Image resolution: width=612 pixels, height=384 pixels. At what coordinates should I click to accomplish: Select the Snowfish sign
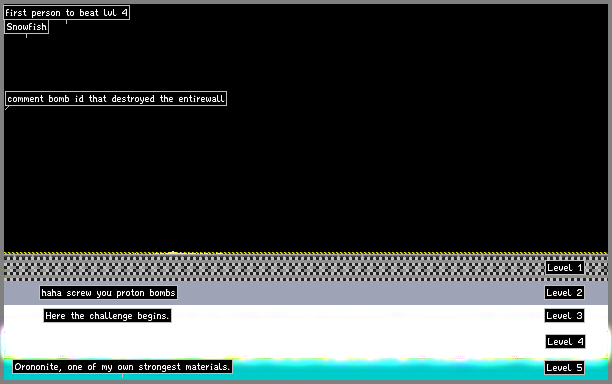click(x=26, y=27)
